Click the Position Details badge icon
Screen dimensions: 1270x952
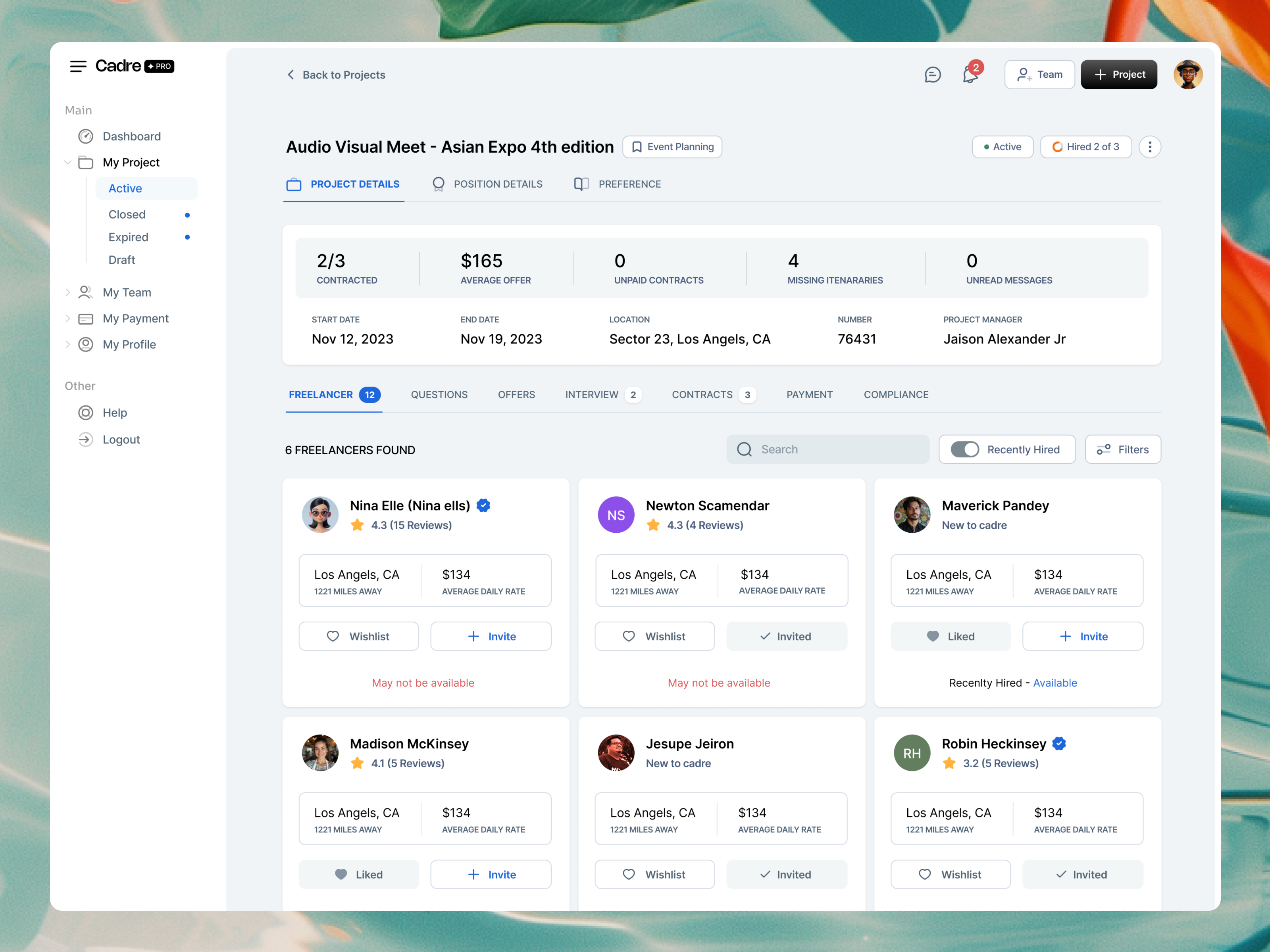pyautogui.click(x=439, y=184)
